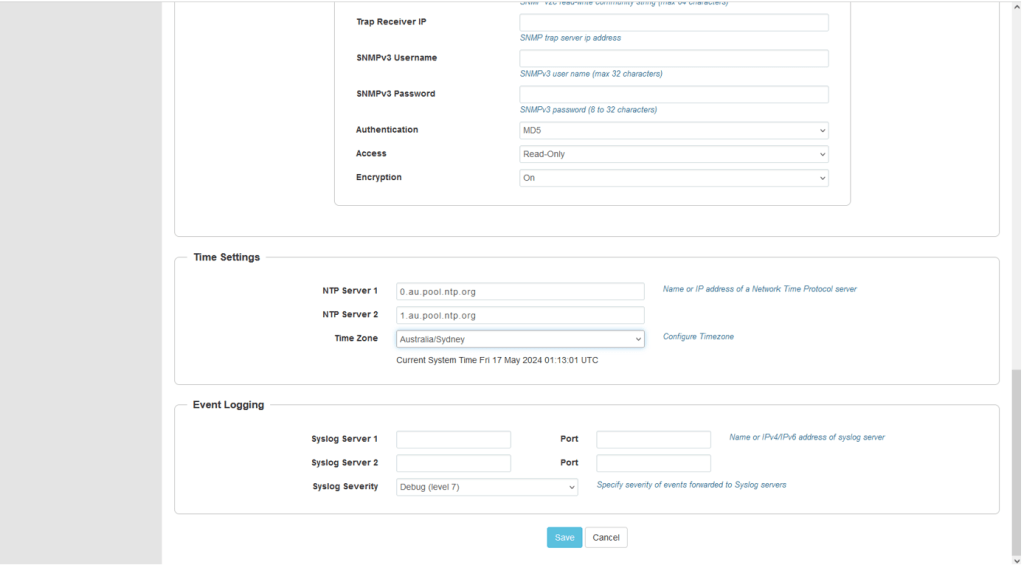Open the Time Zone Australia/Sydney dropdown
This screenshot has height=565, width=1024.
[520, 339]
